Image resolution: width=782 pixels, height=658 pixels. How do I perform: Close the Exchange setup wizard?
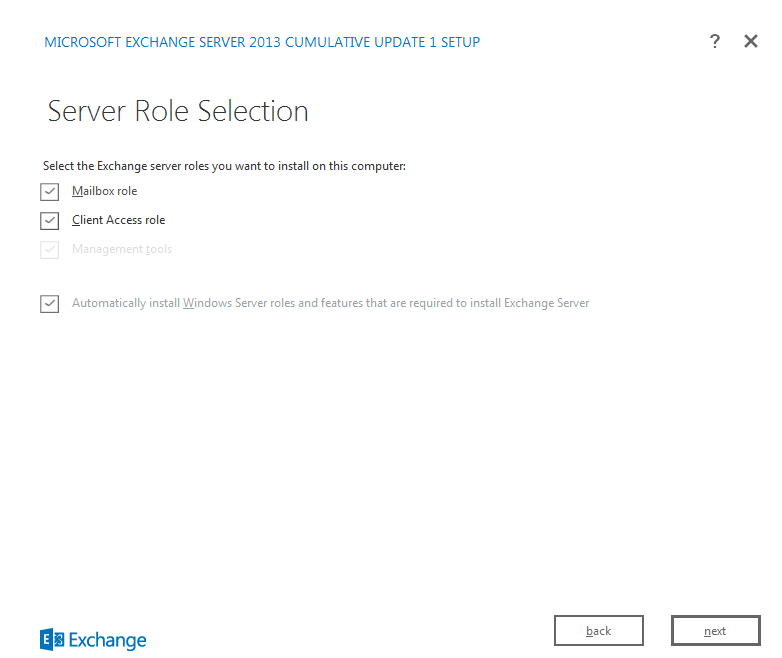[x=751, y=41]
